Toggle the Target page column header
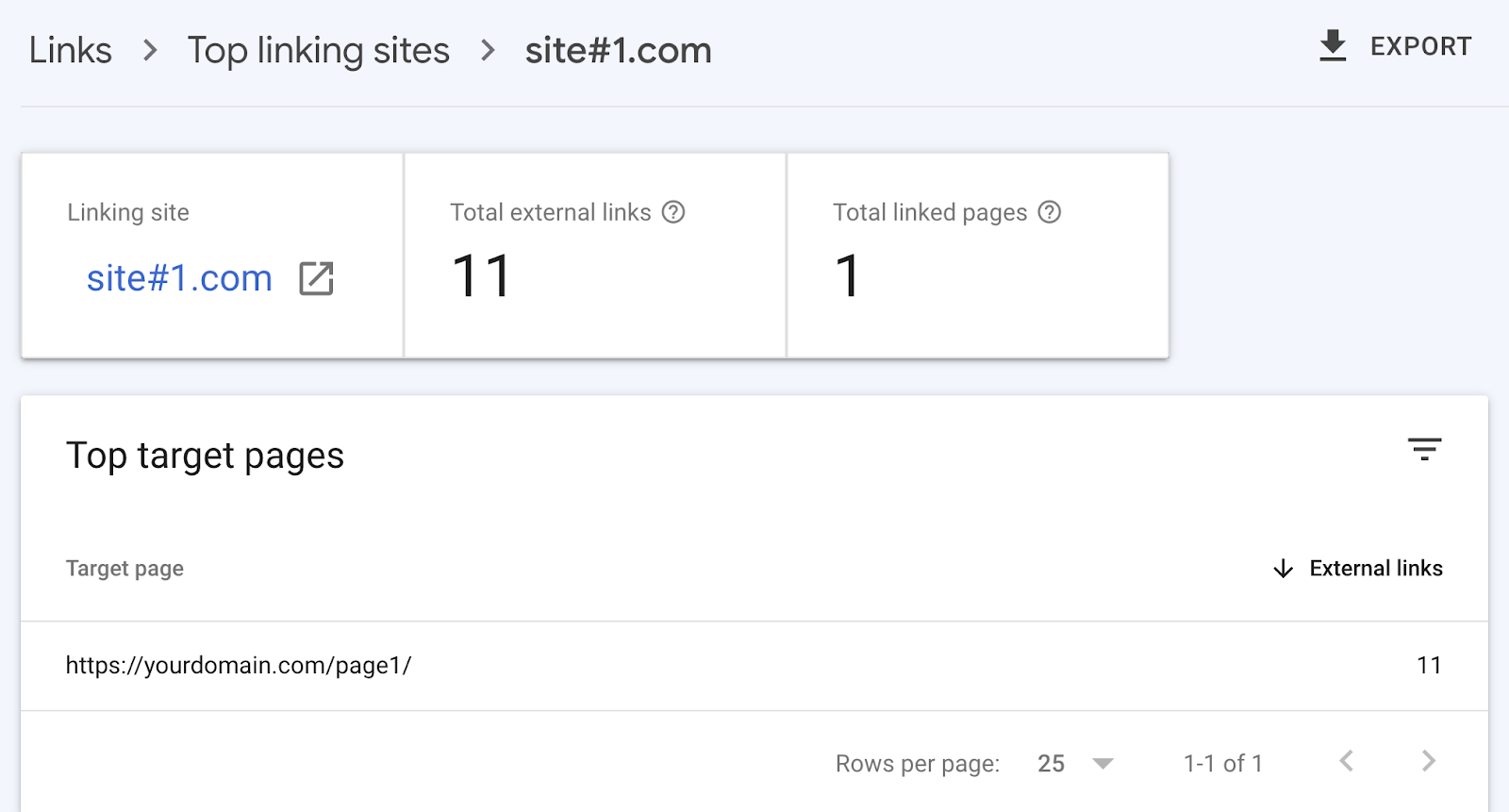 [124, 569]
